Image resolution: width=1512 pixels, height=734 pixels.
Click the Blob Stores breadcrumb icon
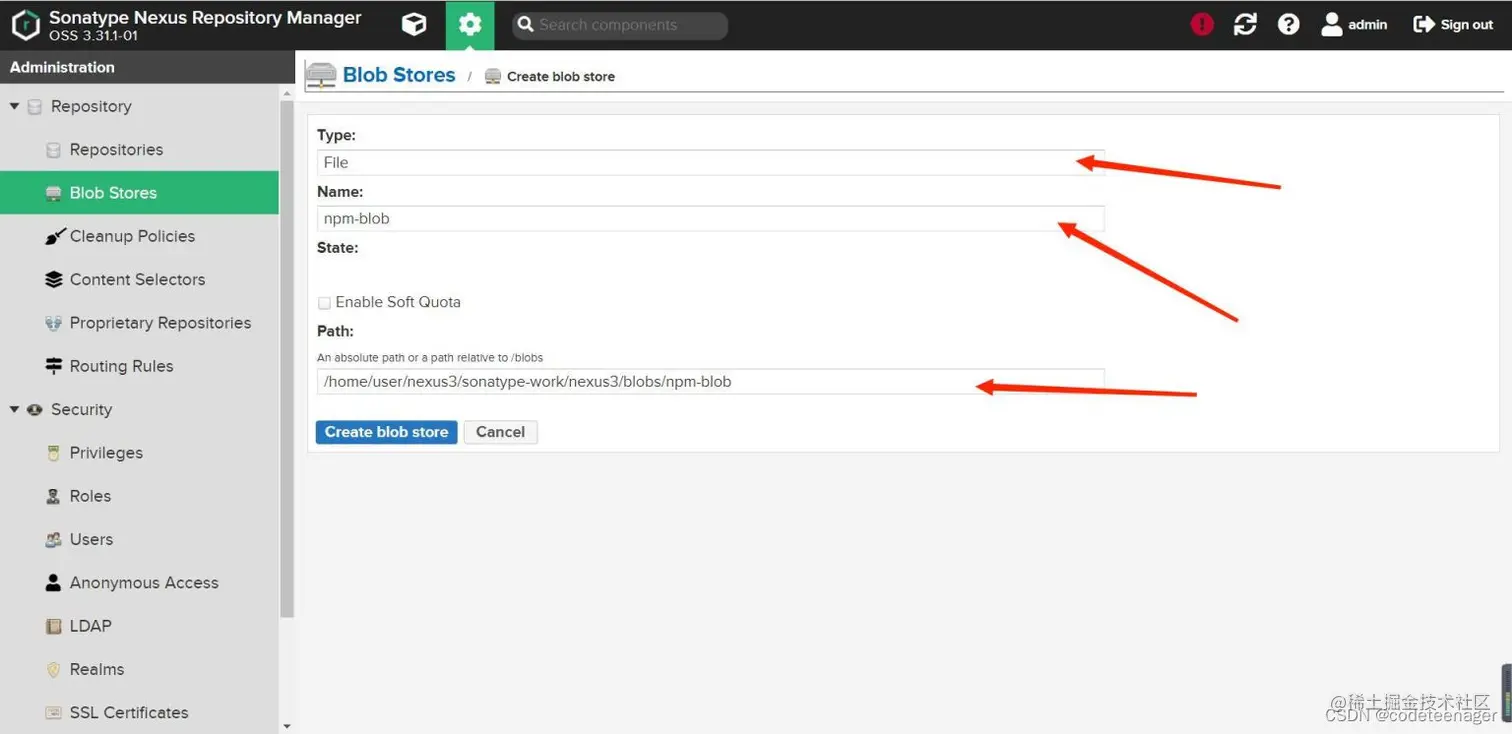point(321,75)
